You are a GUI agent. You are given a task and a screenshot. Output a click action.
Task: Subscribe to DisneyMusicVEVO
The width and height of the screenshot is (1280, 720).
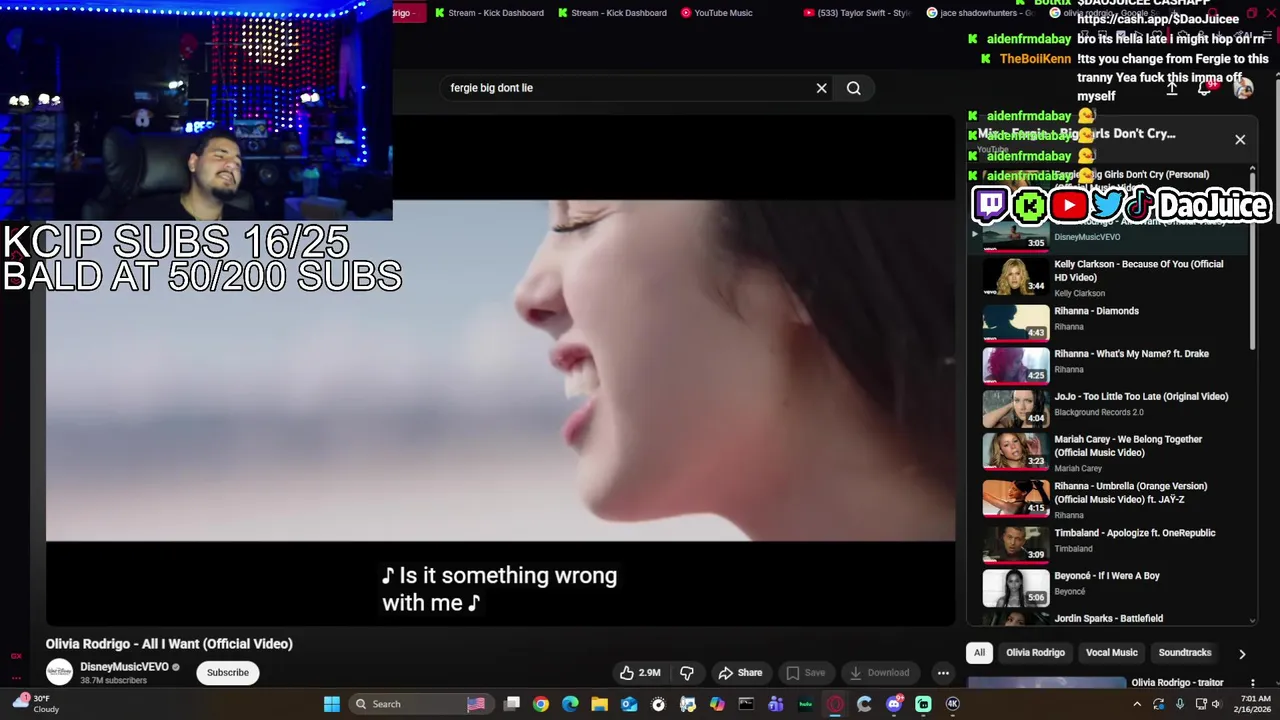(228, 672)
